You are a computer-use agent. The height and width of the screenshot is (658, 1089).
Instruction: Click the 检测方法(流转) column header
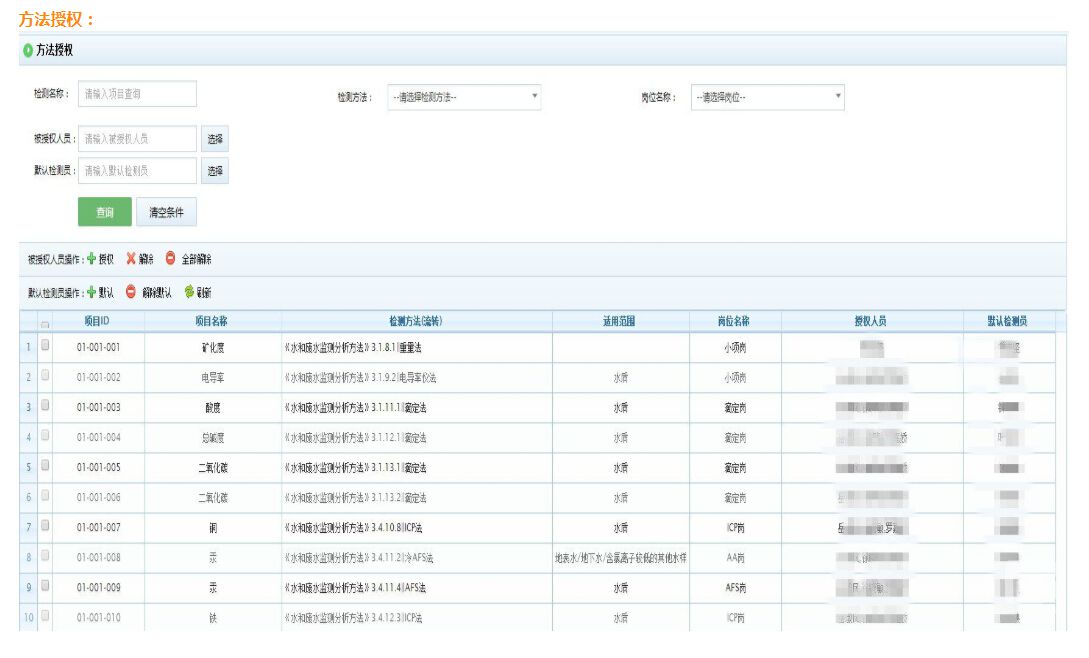click(416, 321)
